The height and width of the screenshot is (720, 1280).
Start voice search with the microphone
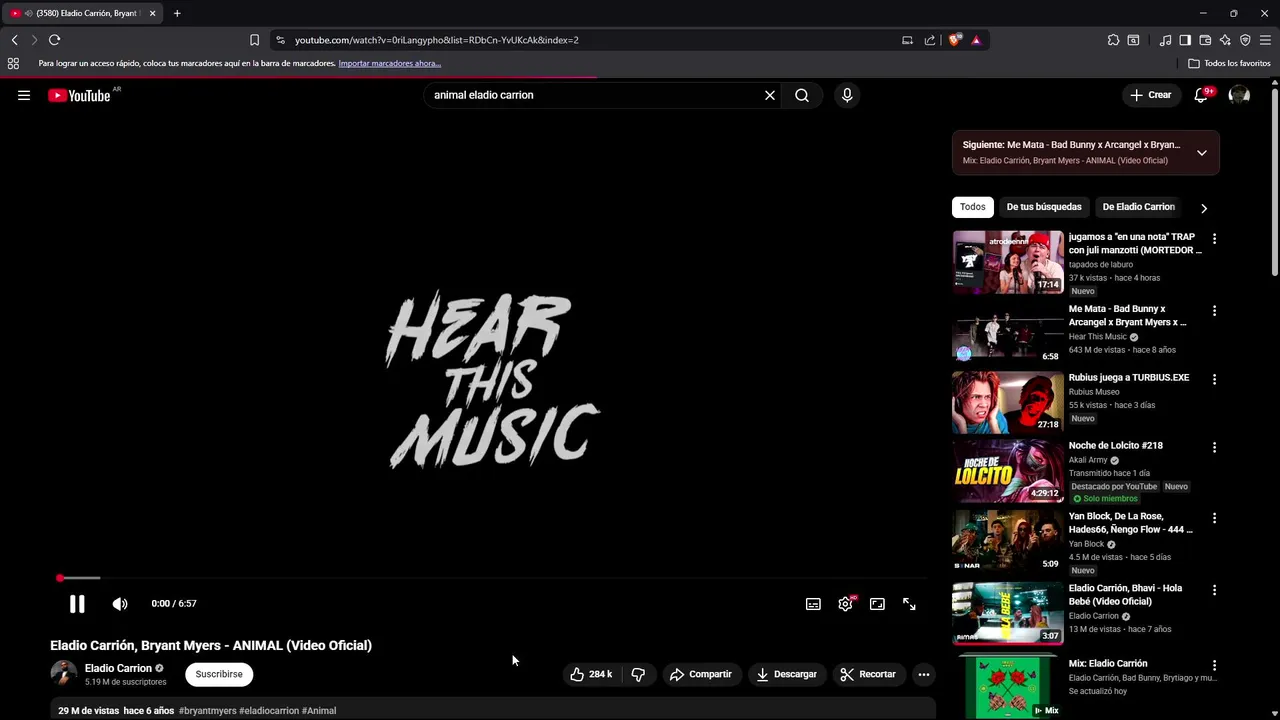click(x=847, y=95)
